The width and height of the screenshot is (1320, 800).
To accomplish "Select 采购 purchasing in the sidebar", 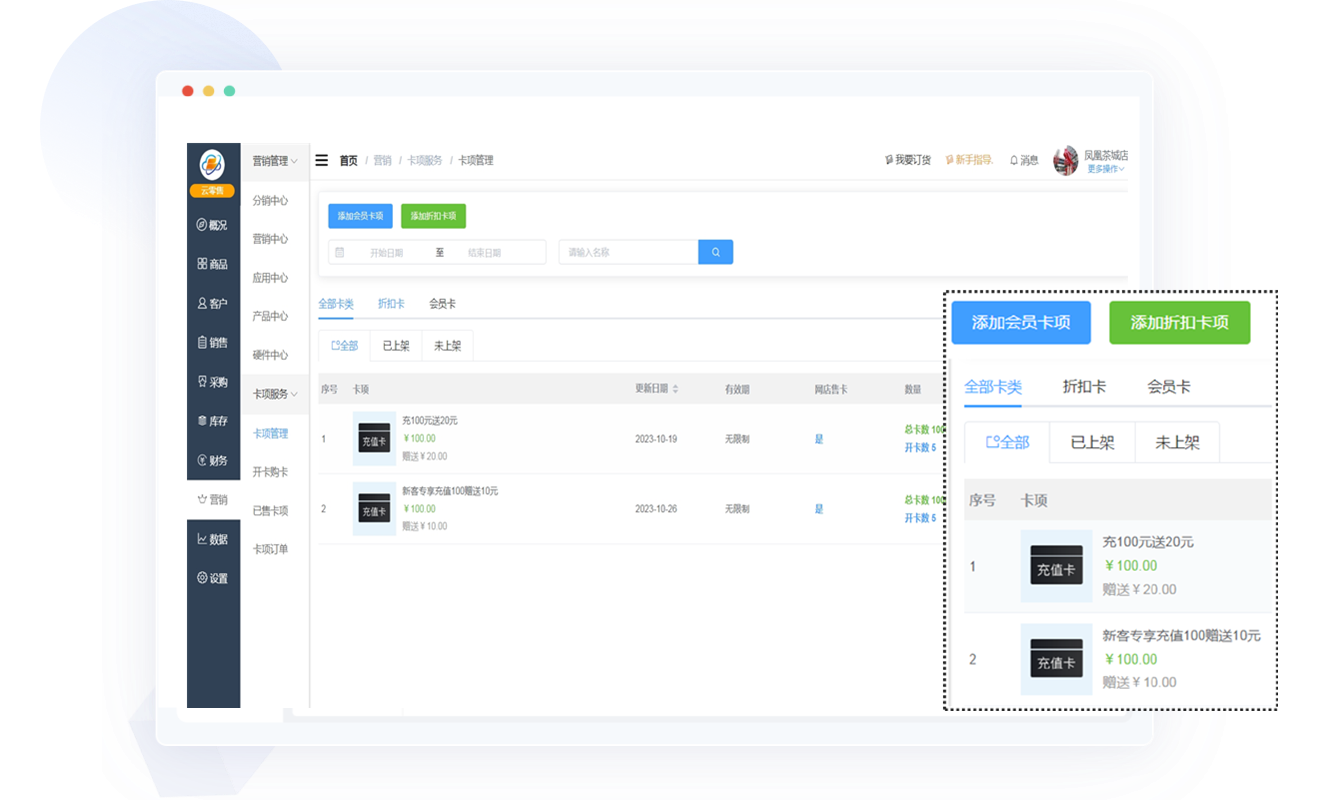I will tap(213, 382).
